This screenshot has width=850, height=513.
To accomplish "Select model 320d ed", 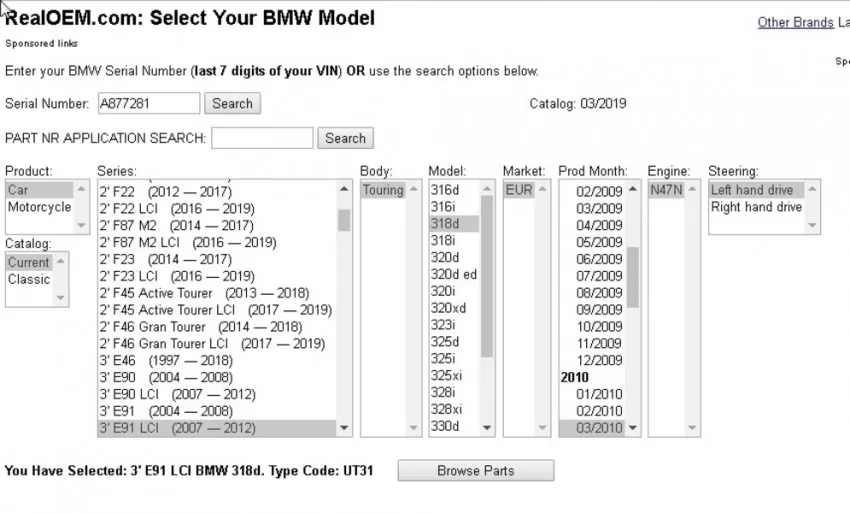I will coord(454,274).
